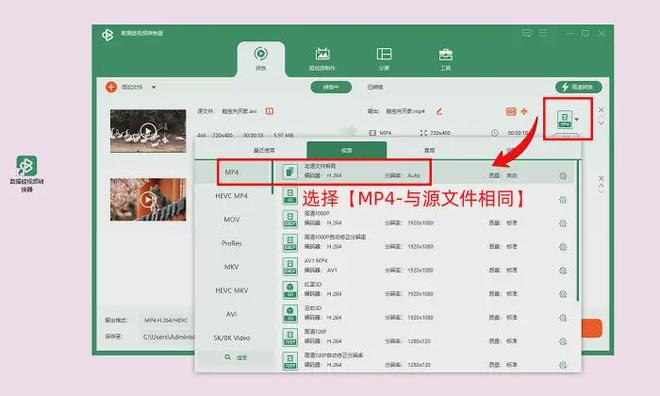The image size is (660, 396).
Task: Choose MOV in the format list
Action: 232,220
